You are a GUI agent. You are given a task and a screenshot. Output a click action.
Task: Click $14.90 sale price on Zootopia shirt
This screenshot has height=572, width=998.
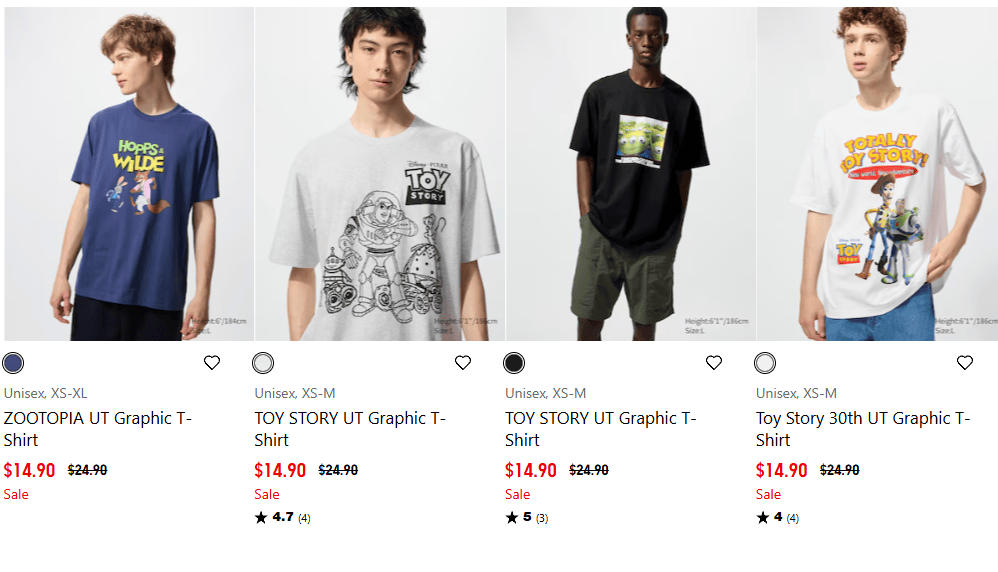[x=29, y=470]
